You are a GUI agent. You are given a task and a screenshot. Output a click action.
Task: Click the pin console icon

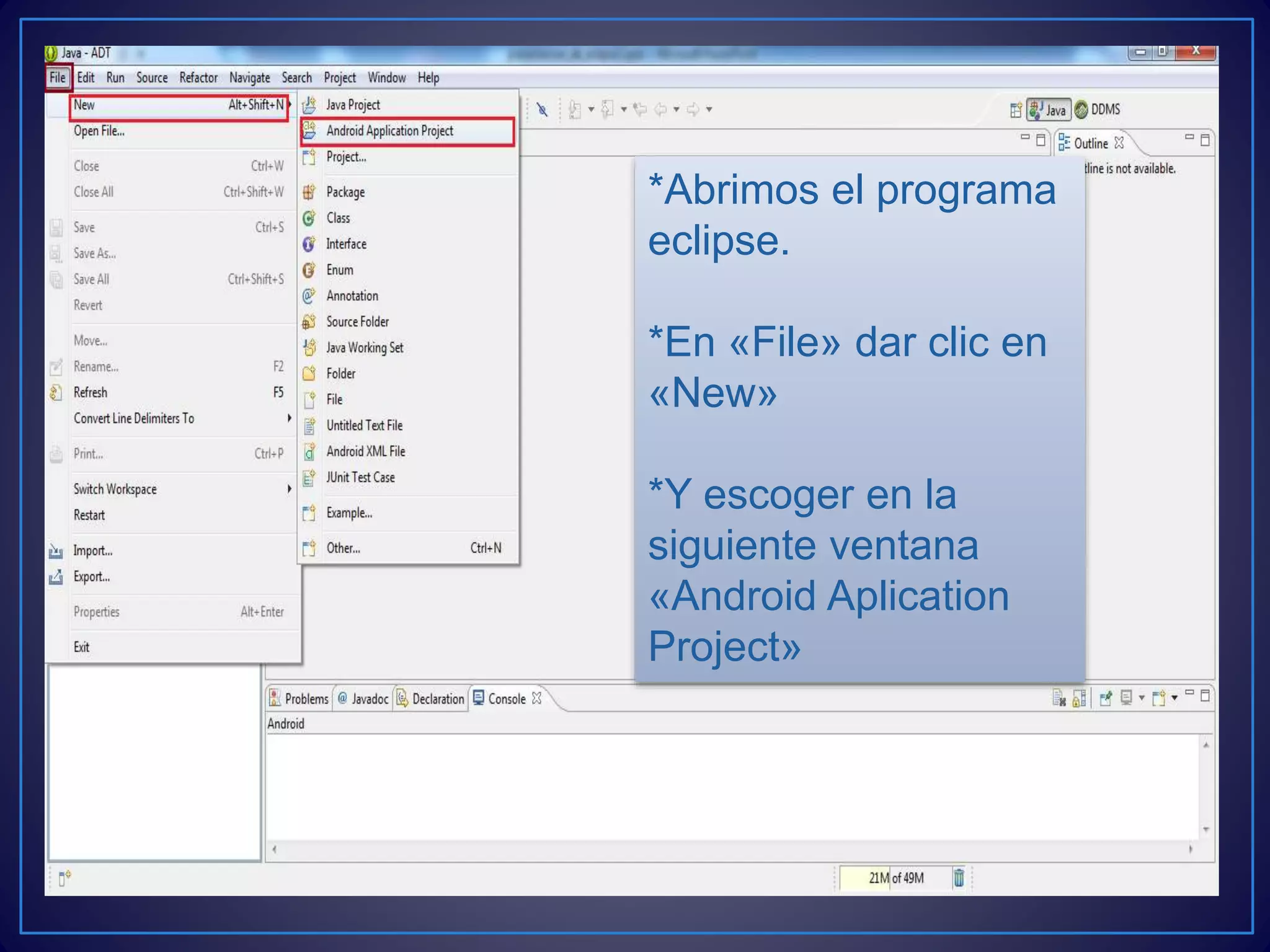[1105, 699]
